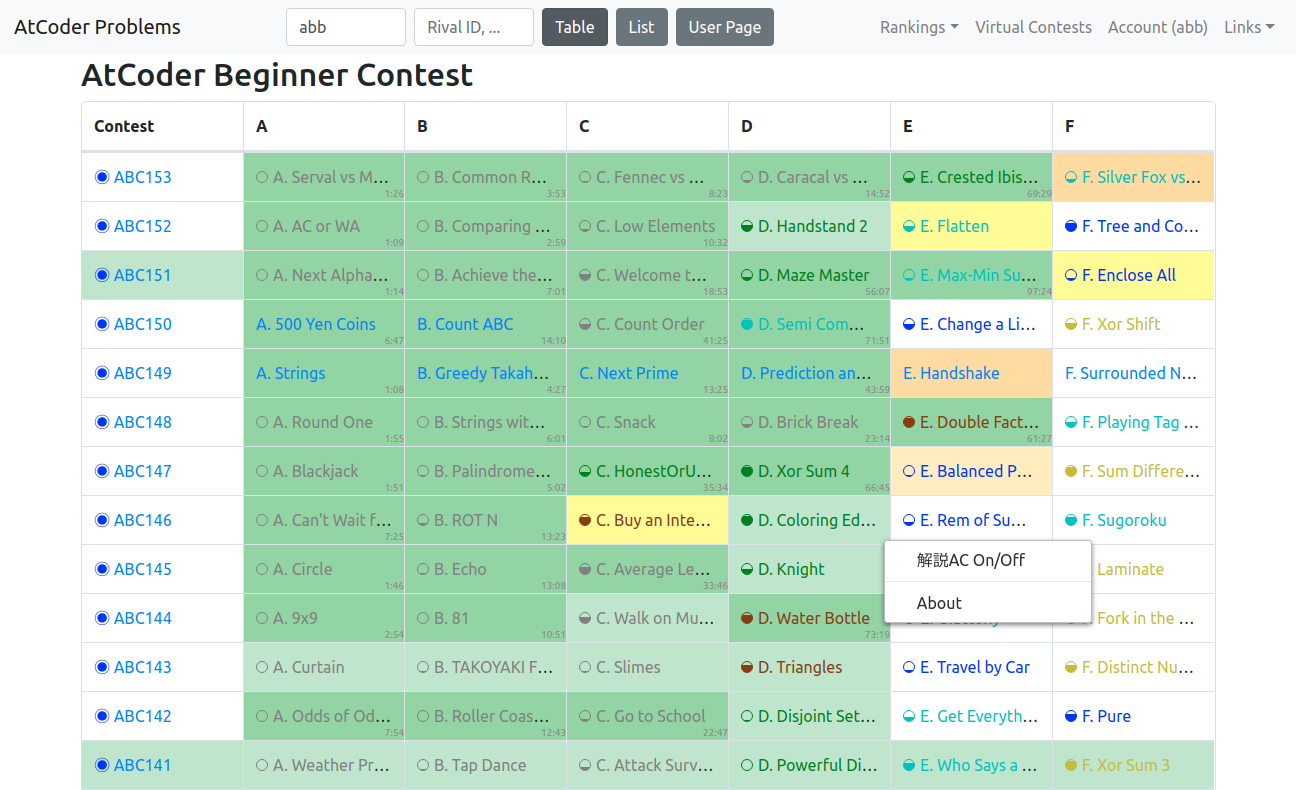Open the Links dropdown menu
The image size is (1296, 790).
pyautogui.click(x=1248, y=27)
